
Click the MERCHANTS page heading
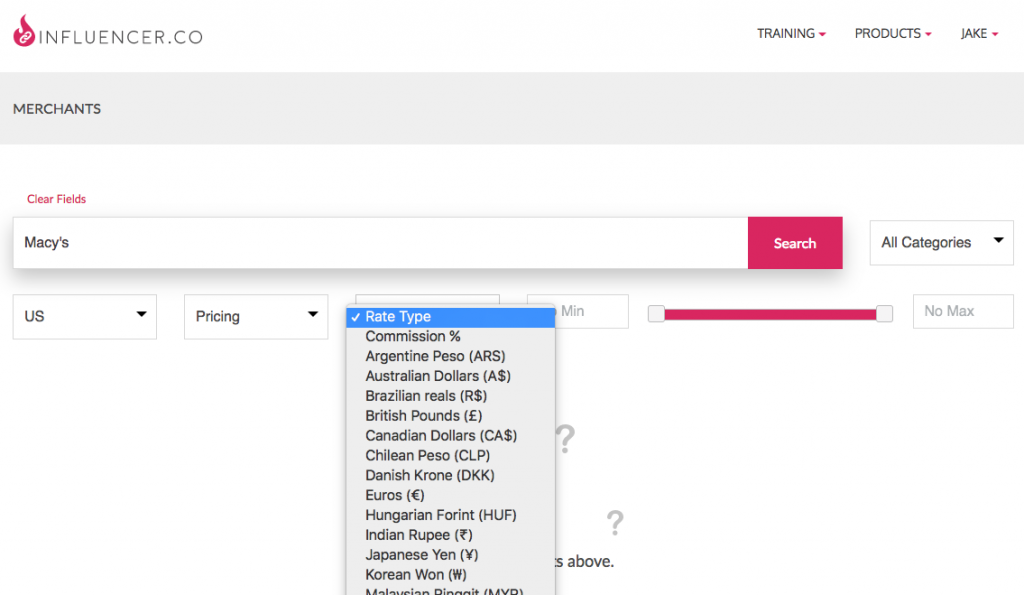tap(57, 109)
